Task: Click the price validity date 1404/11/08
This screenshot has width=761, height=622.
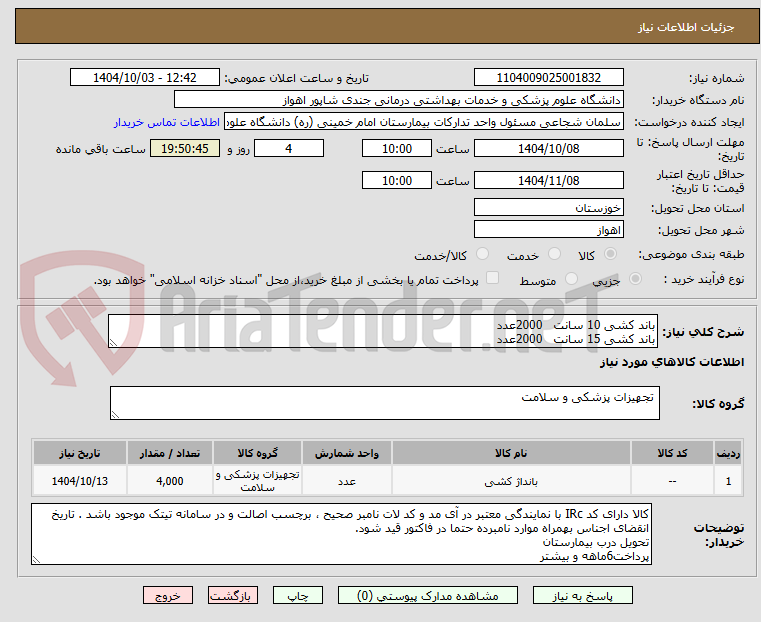Action: pos(548,180)
